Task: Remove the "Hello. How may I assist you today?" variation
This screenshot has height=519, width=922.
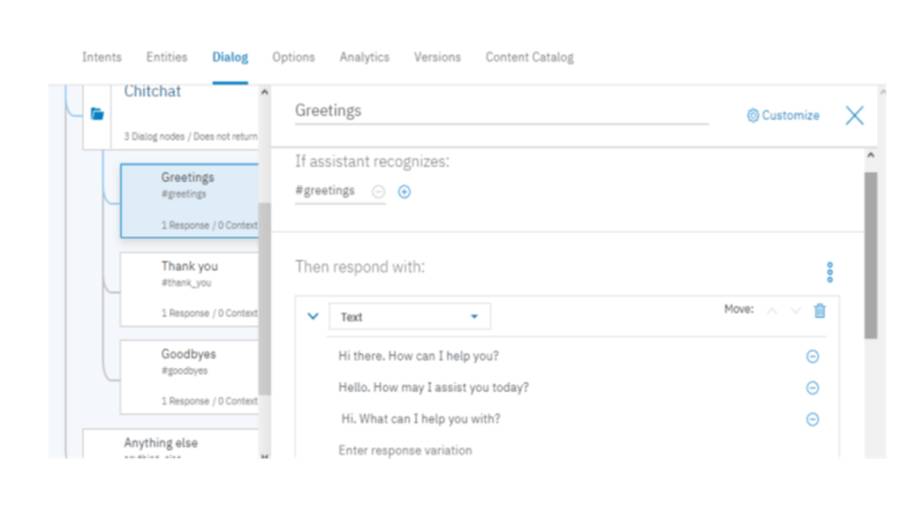Action: click(812, 388)
